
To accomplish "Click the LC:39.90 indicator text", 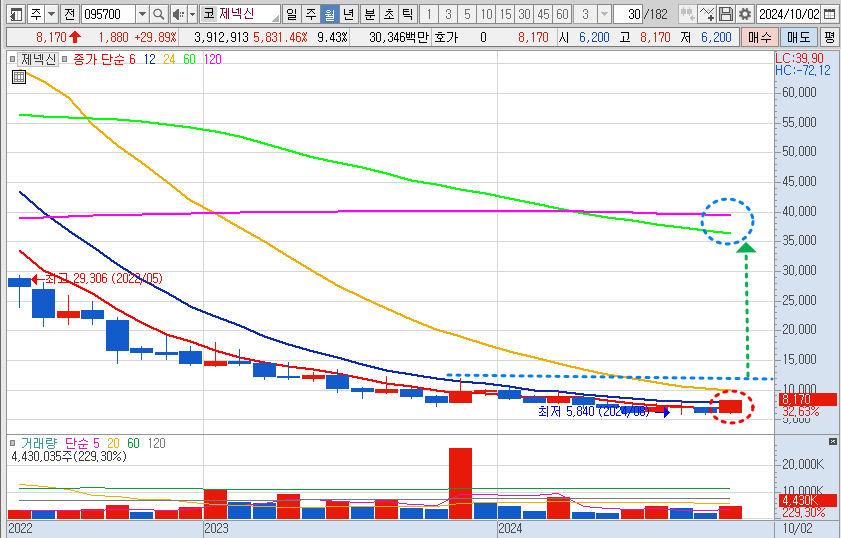I will click(x=799, y=58).
